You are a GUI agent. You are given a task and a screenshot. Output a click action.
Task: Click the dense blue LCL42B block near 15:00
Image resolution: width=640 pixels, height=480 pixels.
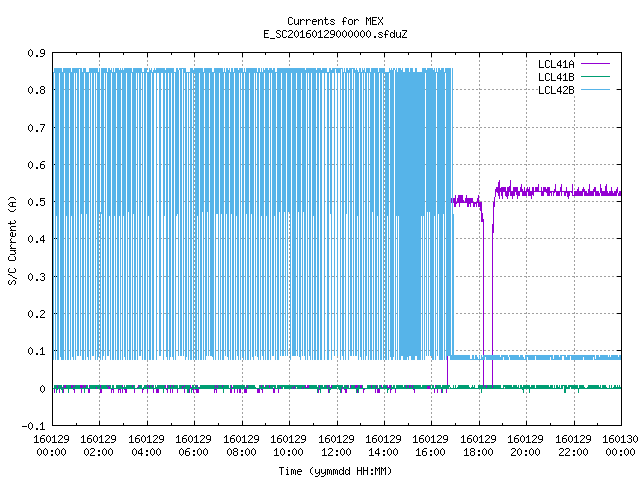click(x=411, y=214)
